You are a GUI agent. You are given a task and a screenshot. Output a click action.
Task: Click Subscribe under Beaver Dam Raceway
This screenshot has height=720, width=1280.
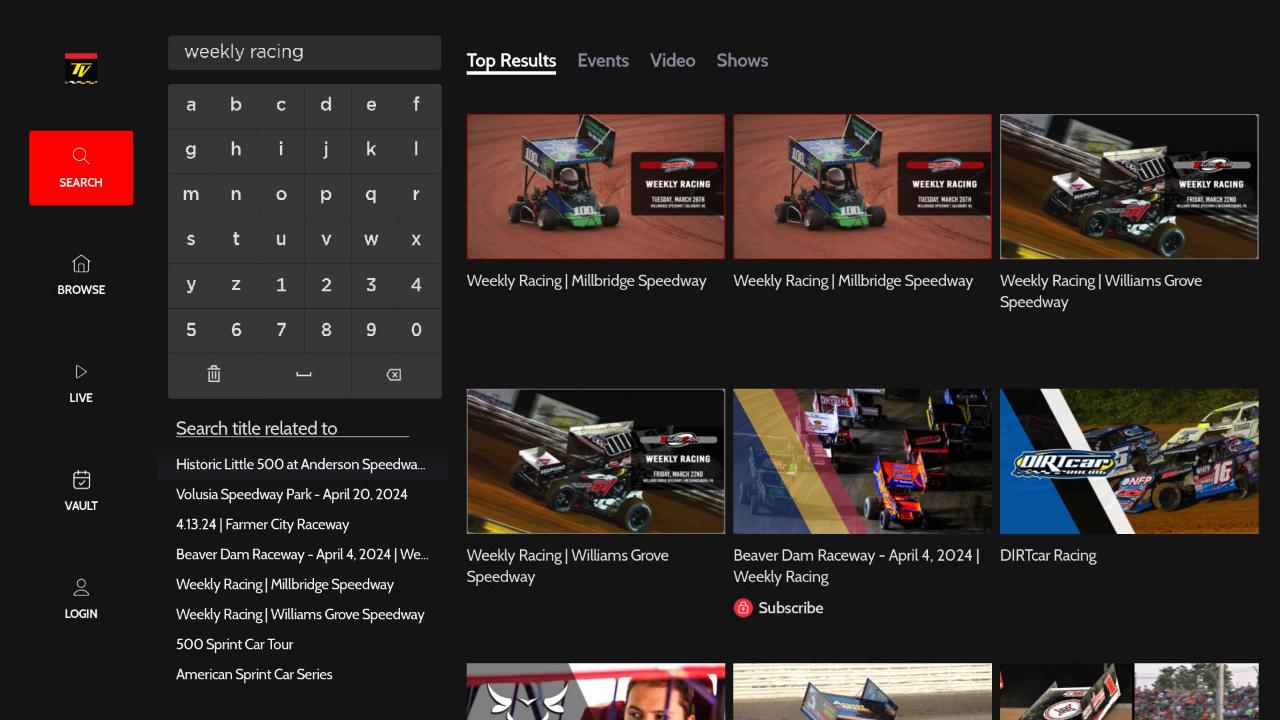click(790, 608)
